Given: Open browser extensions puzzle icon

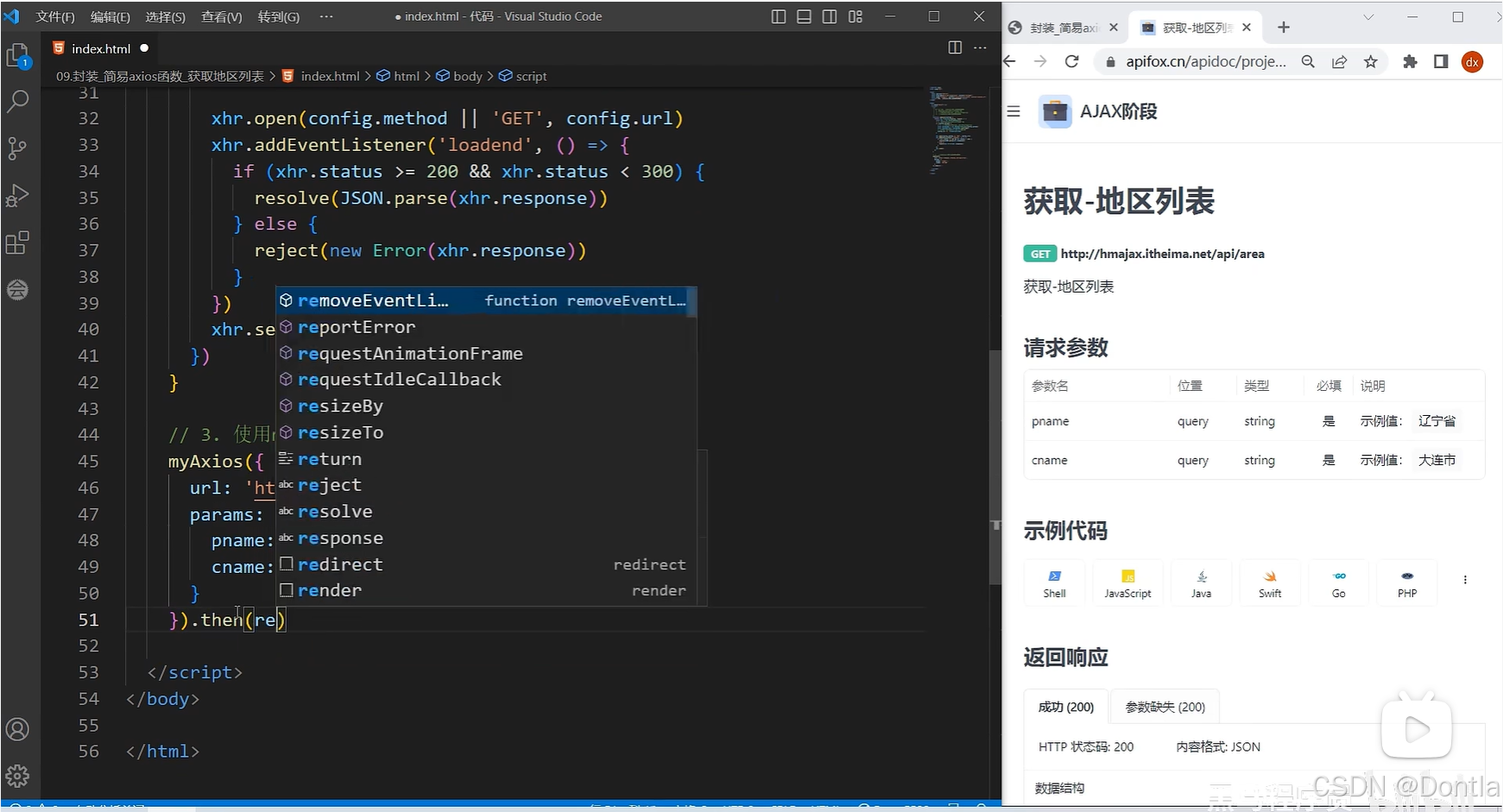Looking at the screenshot, I should (1411, 61).
